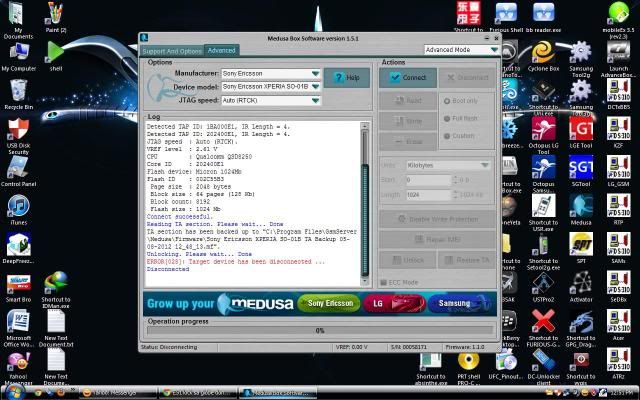Select the Full flash radio option
The height and width of the screenshot is (400, 640).
(460, 118)
